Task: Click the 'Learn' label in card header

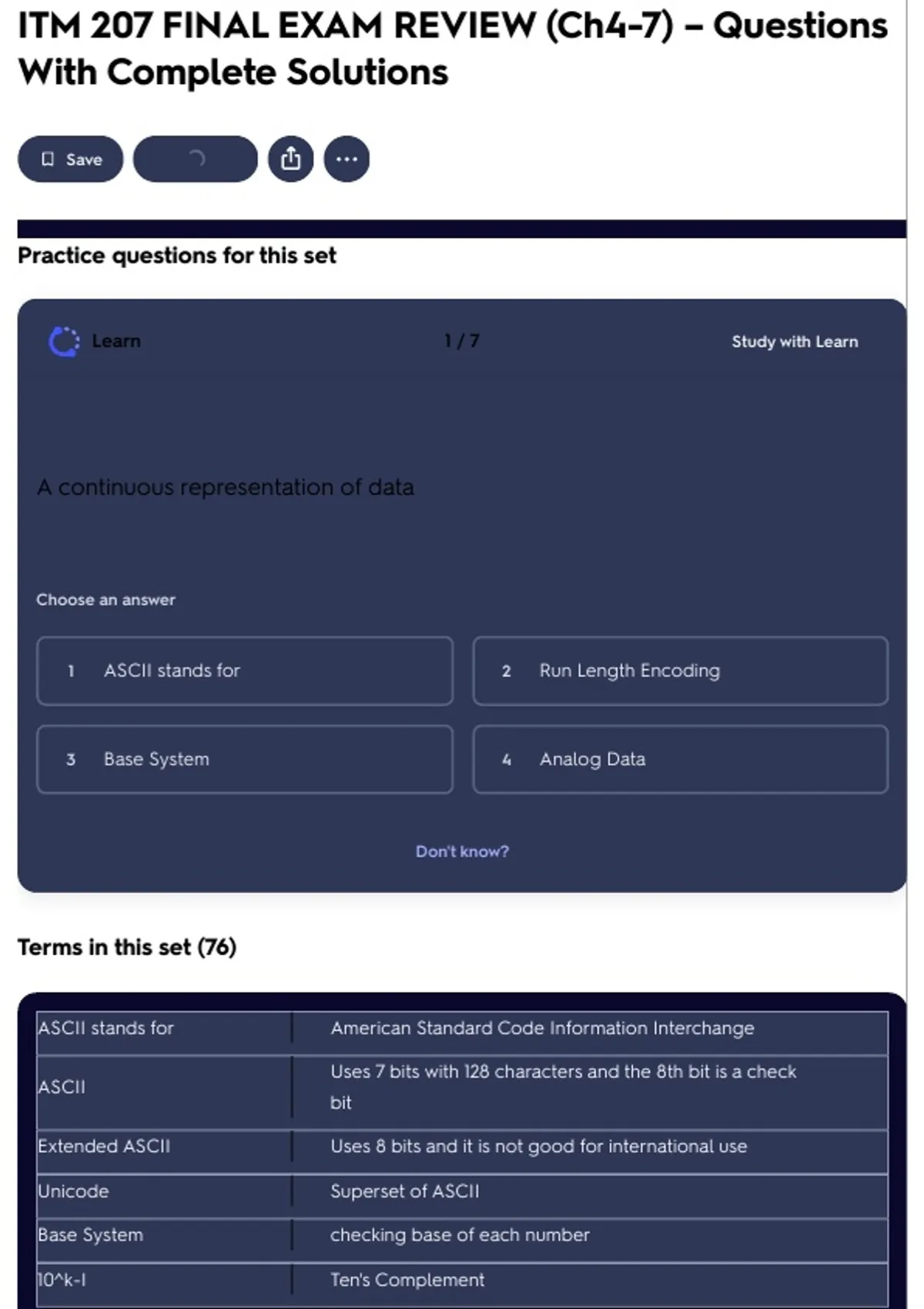Action: click(x=116, y=341)
